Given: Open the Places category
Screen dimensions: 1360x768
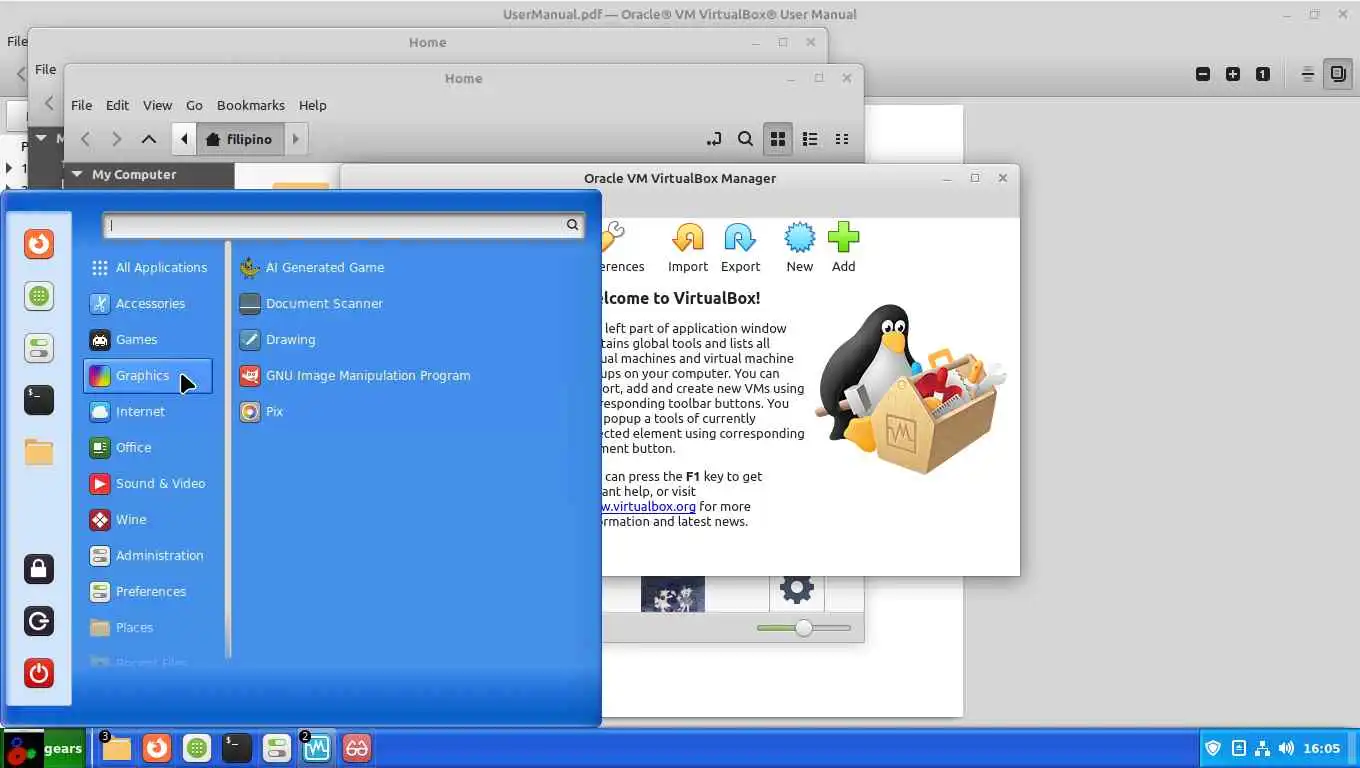Looking at the screenshot, I should [148, 627].
